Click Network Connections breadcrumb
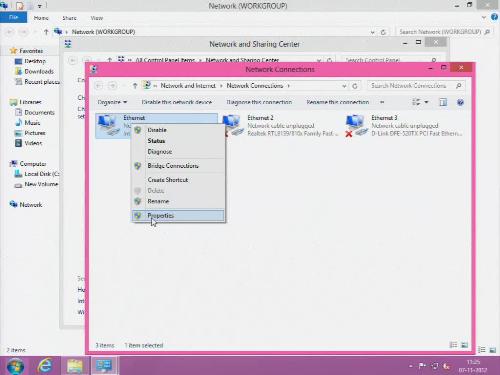Image resolution: width=500 pixels, height=375 pixels. point(255,86)
